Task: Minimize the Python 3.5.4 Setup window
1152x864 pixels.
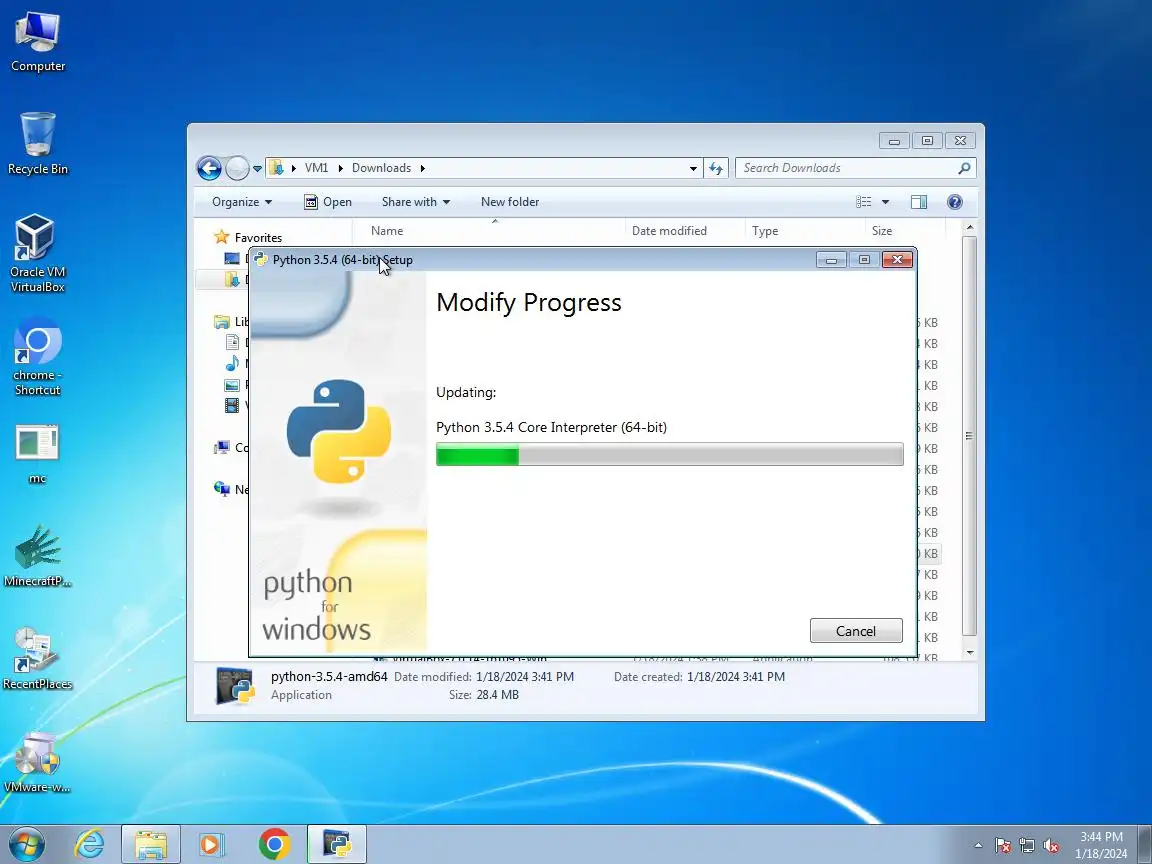Action: pyautogui.click(x=832, y=260)
